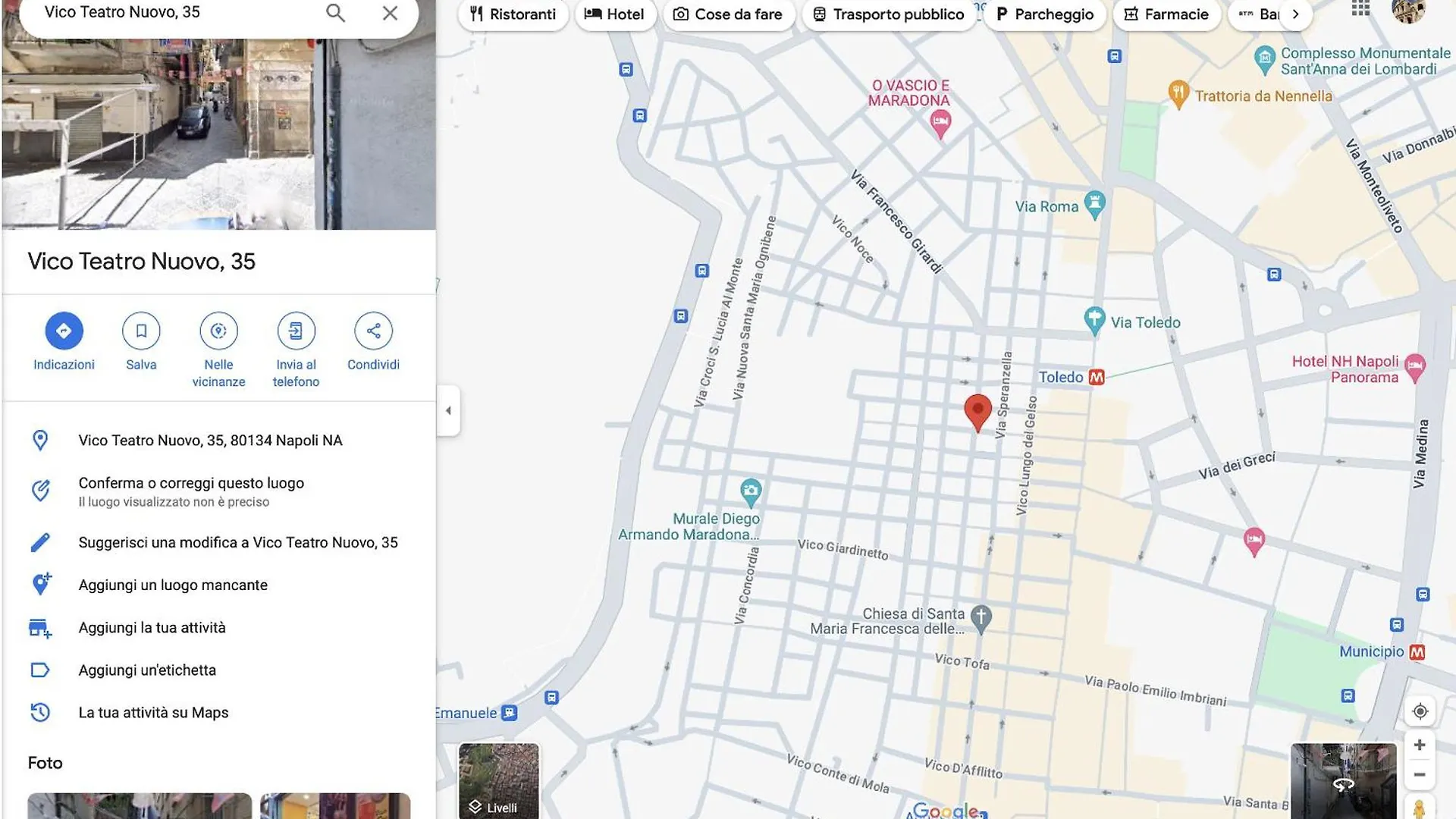
Task: Click Via Roma shopping pin
Action: tap(1094, 204)
